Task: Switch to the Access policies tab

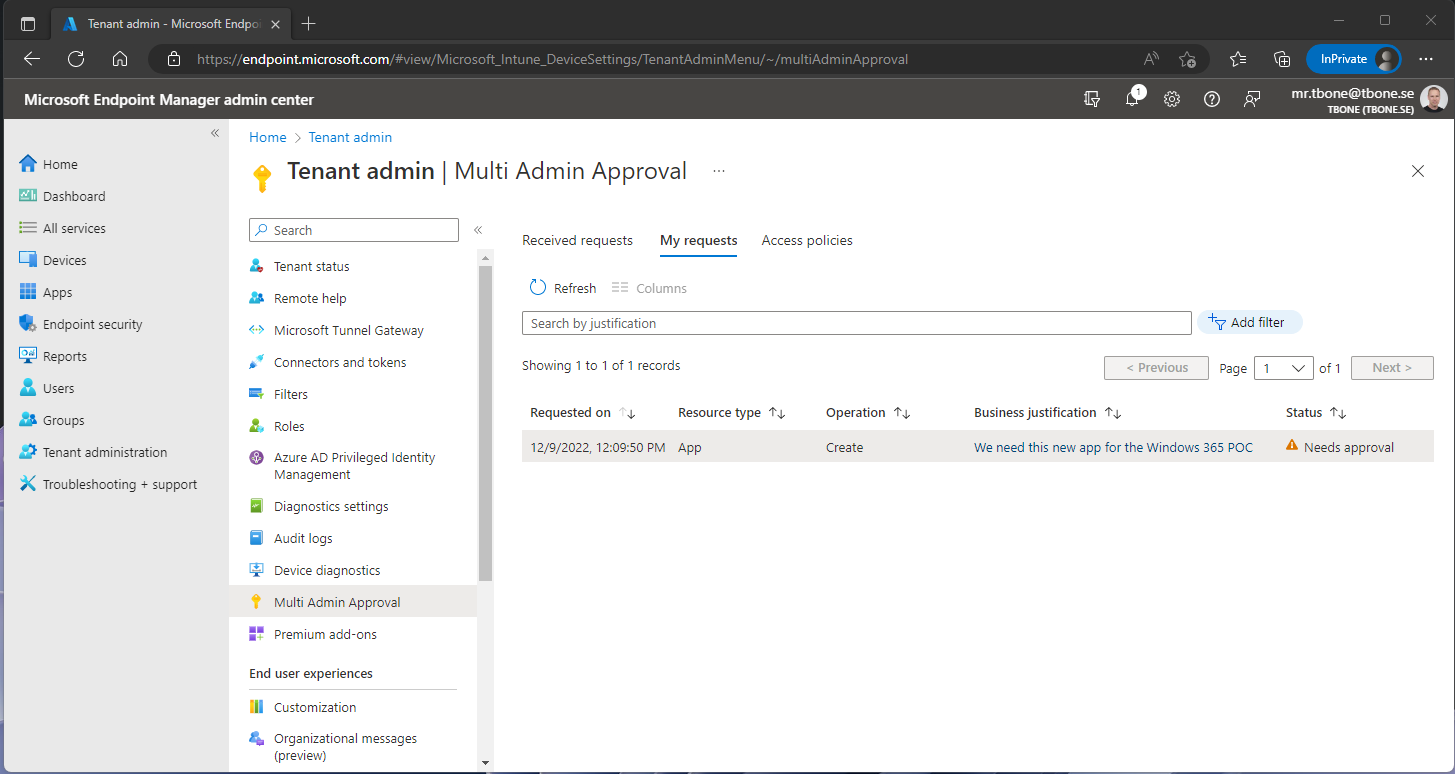Action: (806, 240)
